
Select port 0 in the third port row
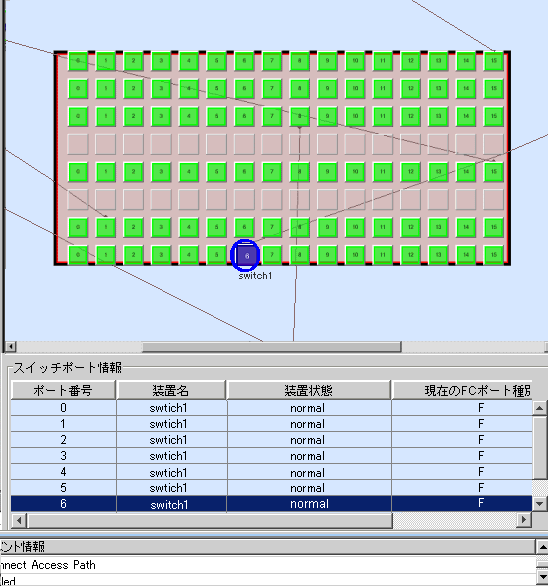(78, 116)
